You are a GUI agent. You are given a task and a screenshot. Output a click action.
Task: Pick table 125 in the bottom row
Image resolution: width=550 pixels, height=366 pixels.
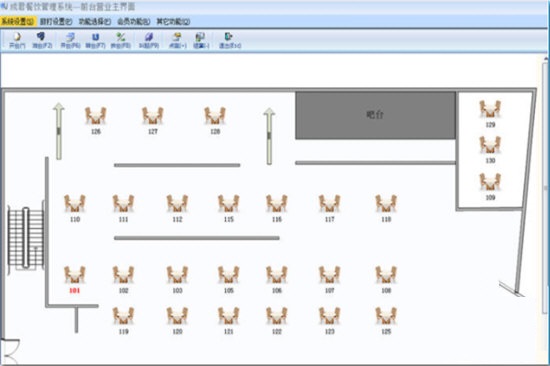[386, 320]
